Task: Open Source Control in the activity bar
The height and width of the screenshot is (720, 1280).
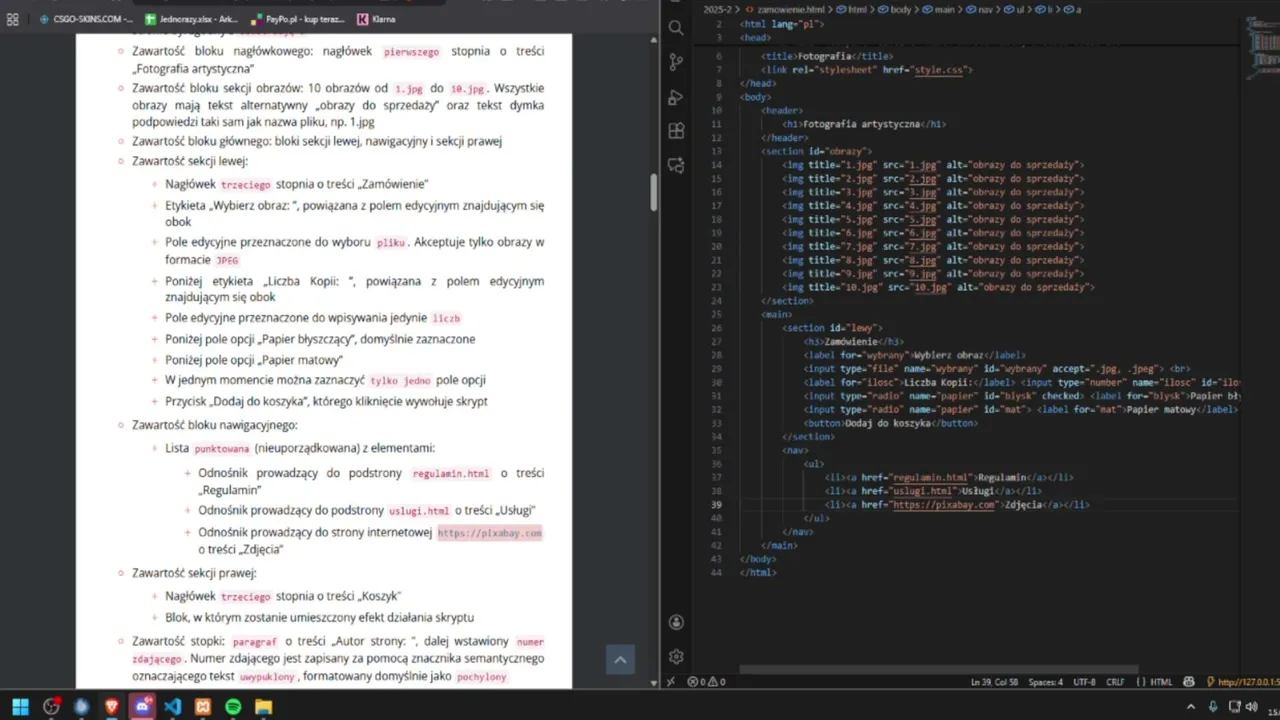Action: (x=676, y=62)
